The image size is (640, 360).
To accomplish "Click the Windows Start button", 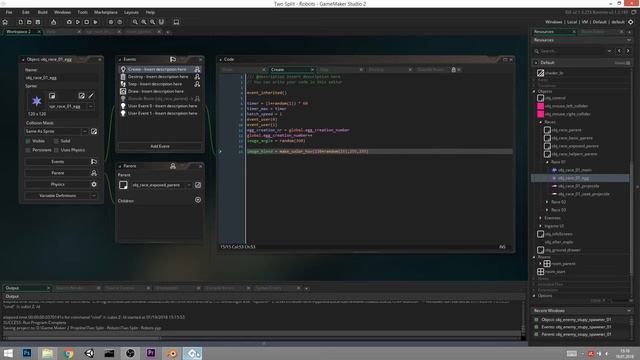I will (x=8, y=353).
